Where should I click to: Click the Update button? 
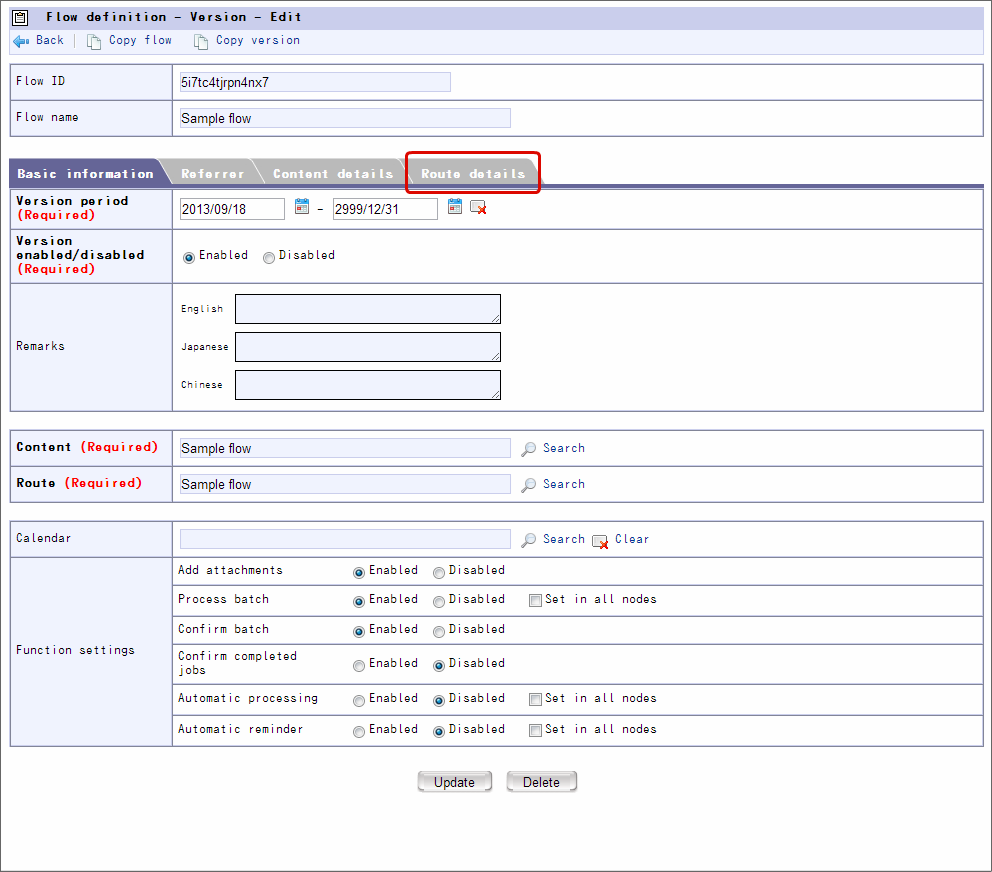454,782
